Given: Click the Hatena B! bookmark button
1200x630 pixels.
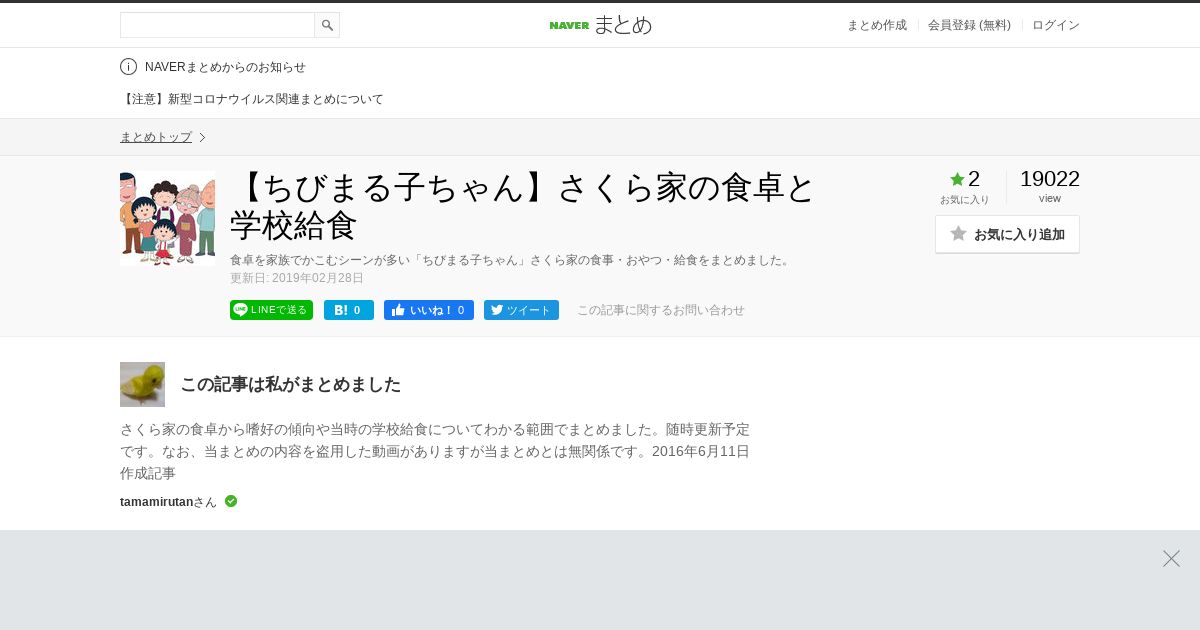Looking at the screenshot, I should pyautogui.click(x=349, y=310).
